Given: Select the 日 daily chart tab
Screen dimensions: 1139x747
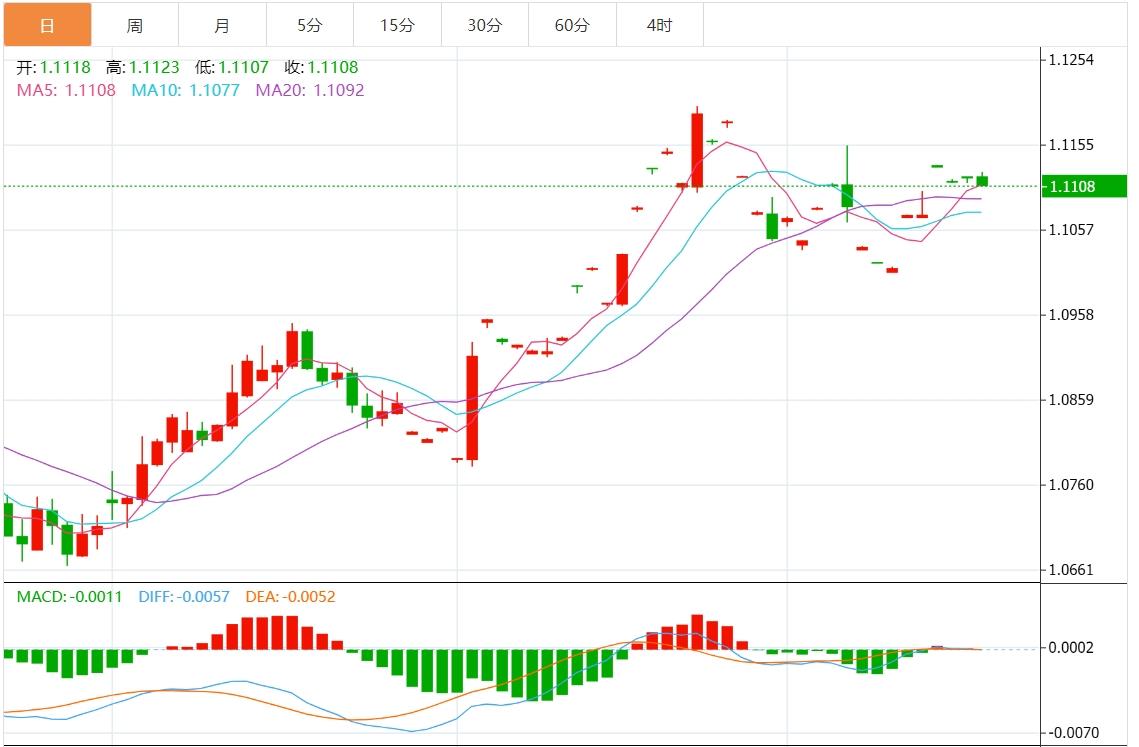Looking at the screenshot, I should (47, 25).
